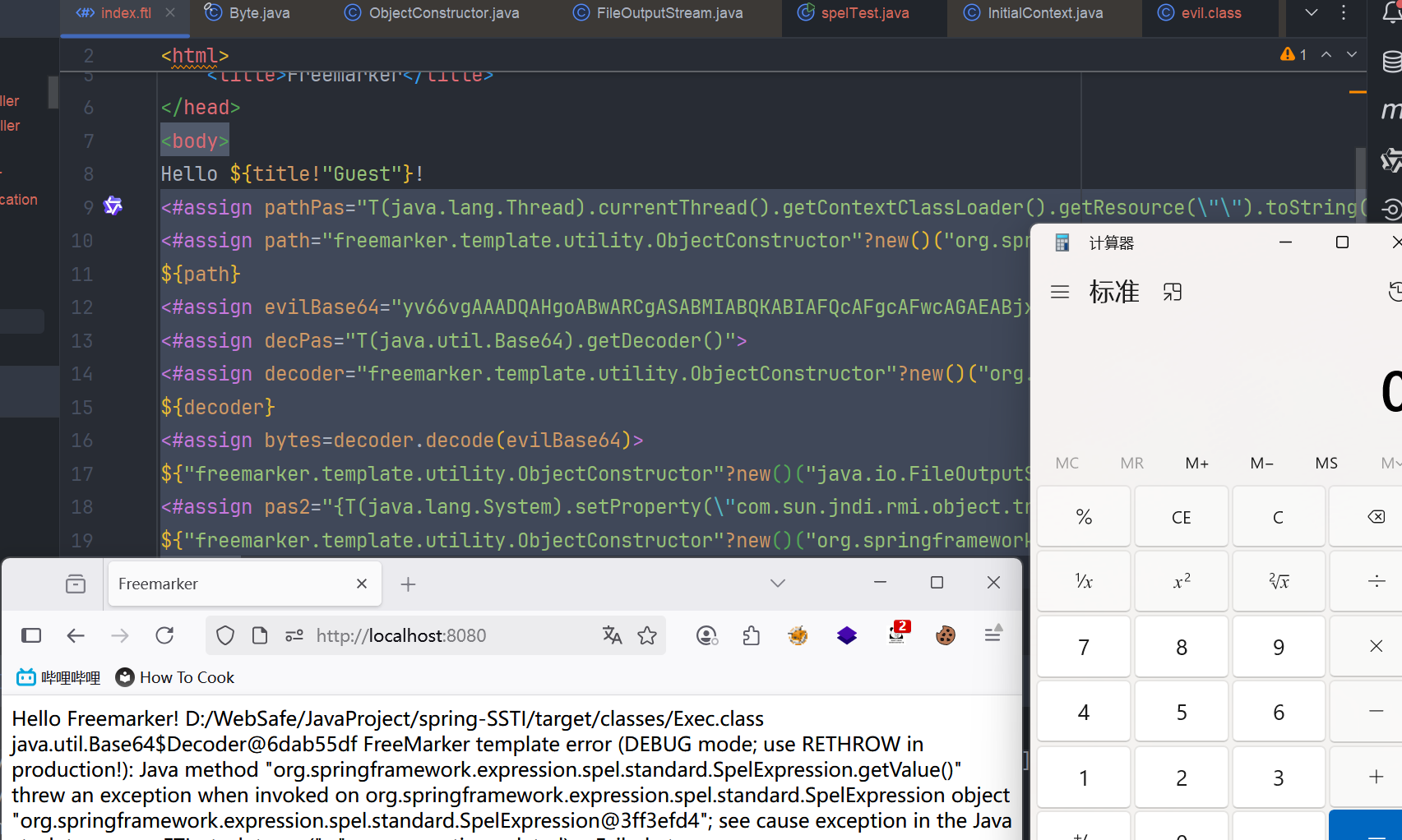Click the C clear key
The width and height of the screenshot is (1402, 840).
(1279, 517)
